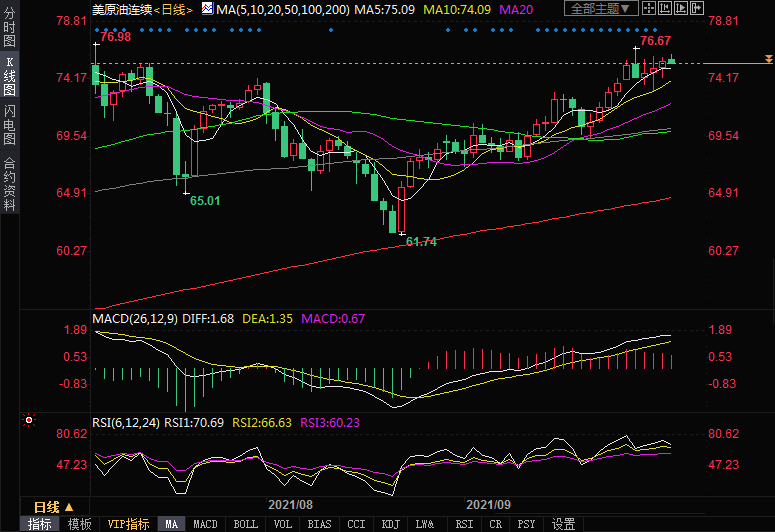Image resolution: width=775 pixels, height=532 pixels.
Task: Click the MA20 magenta legend label
Action: [x=516, y=9]
